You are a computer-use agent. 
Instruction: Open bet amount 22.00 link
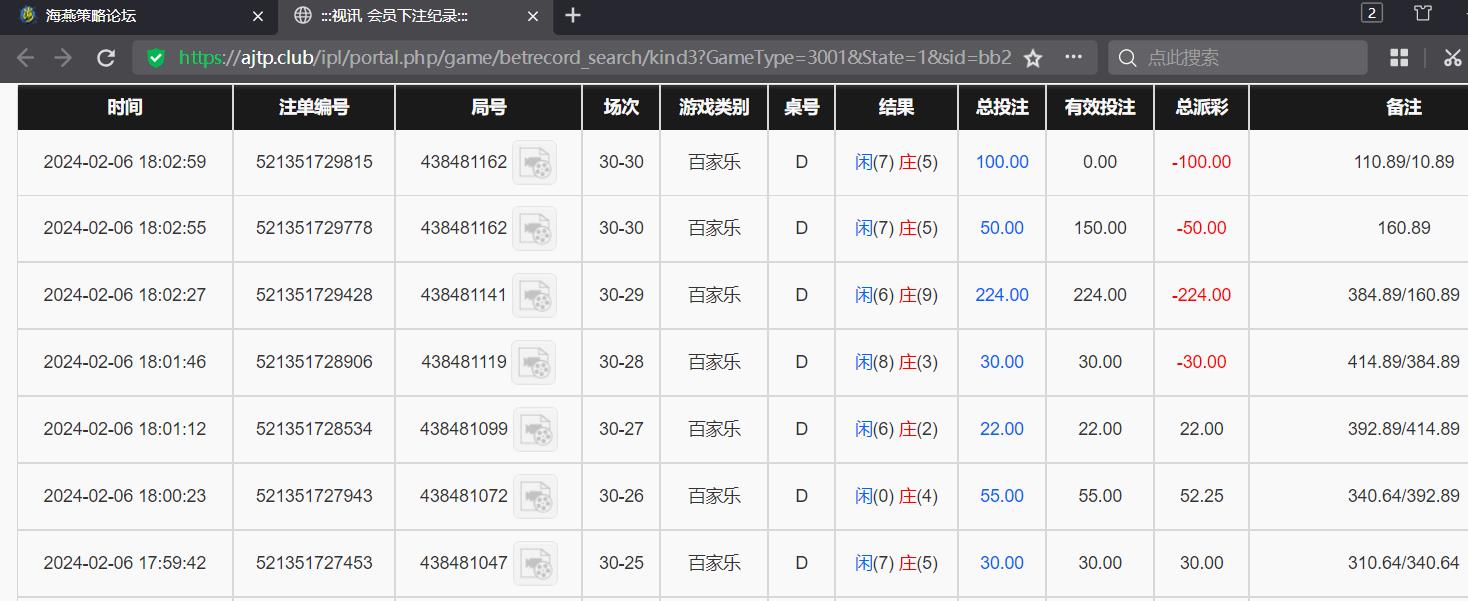1002,429
